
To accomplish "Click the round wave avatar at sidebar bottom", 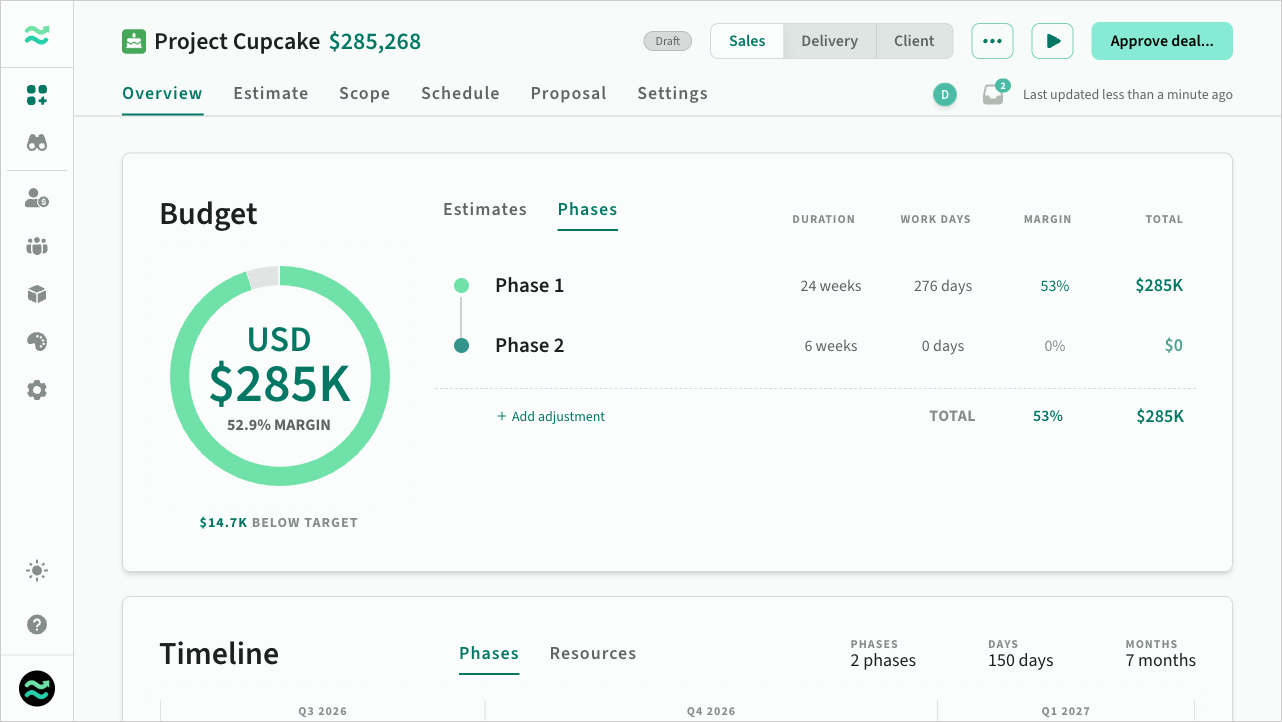I will point(37,688).
